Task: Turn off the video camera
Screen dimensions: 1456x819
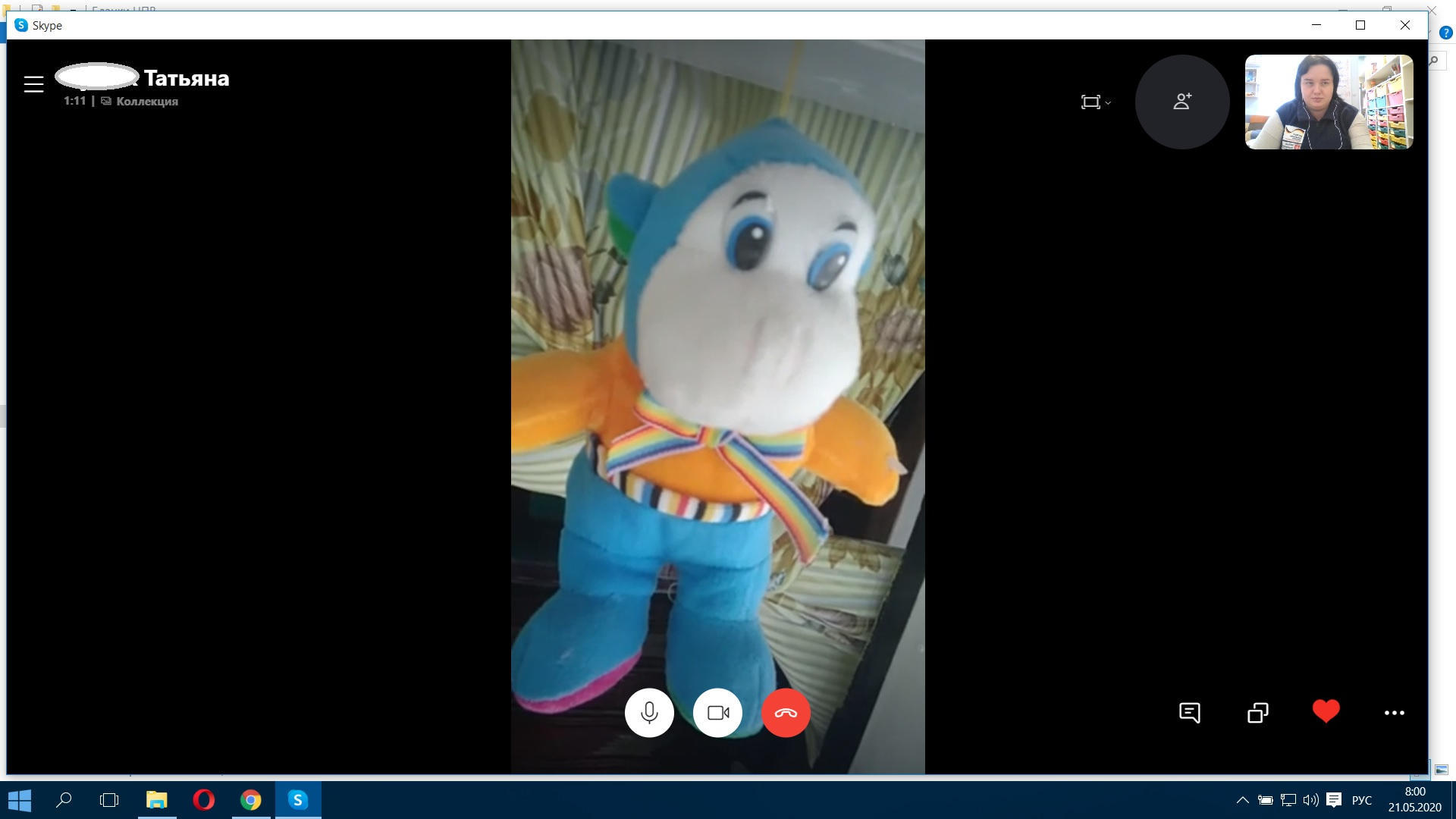Action: click(x=717, y=713)
